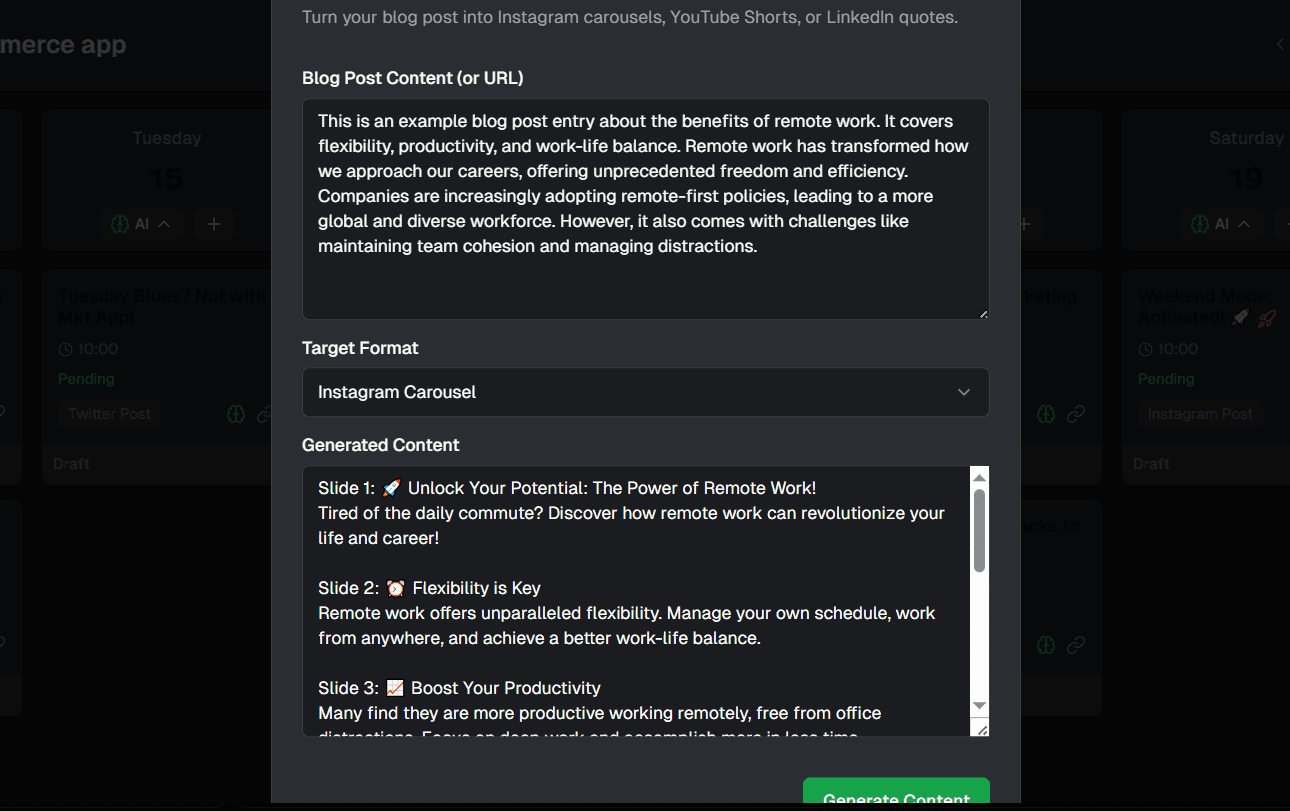Open the Target Format dropdown
Viewport: 1290px width, 811px height.
pos(645,392)
